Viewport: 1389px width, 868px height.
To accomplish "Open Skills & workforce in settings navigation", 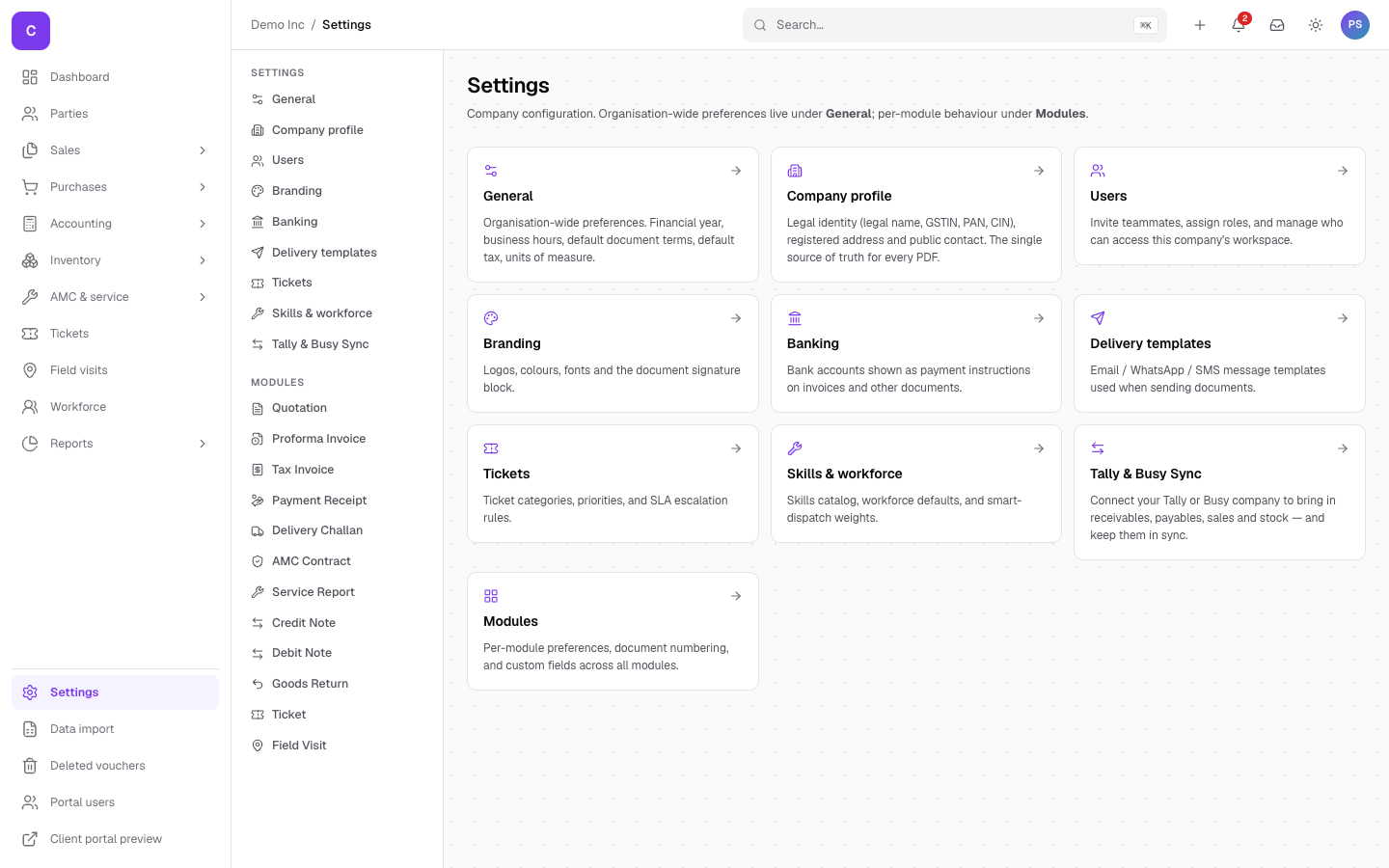I will pyautogui.click(x=337, y=313).
